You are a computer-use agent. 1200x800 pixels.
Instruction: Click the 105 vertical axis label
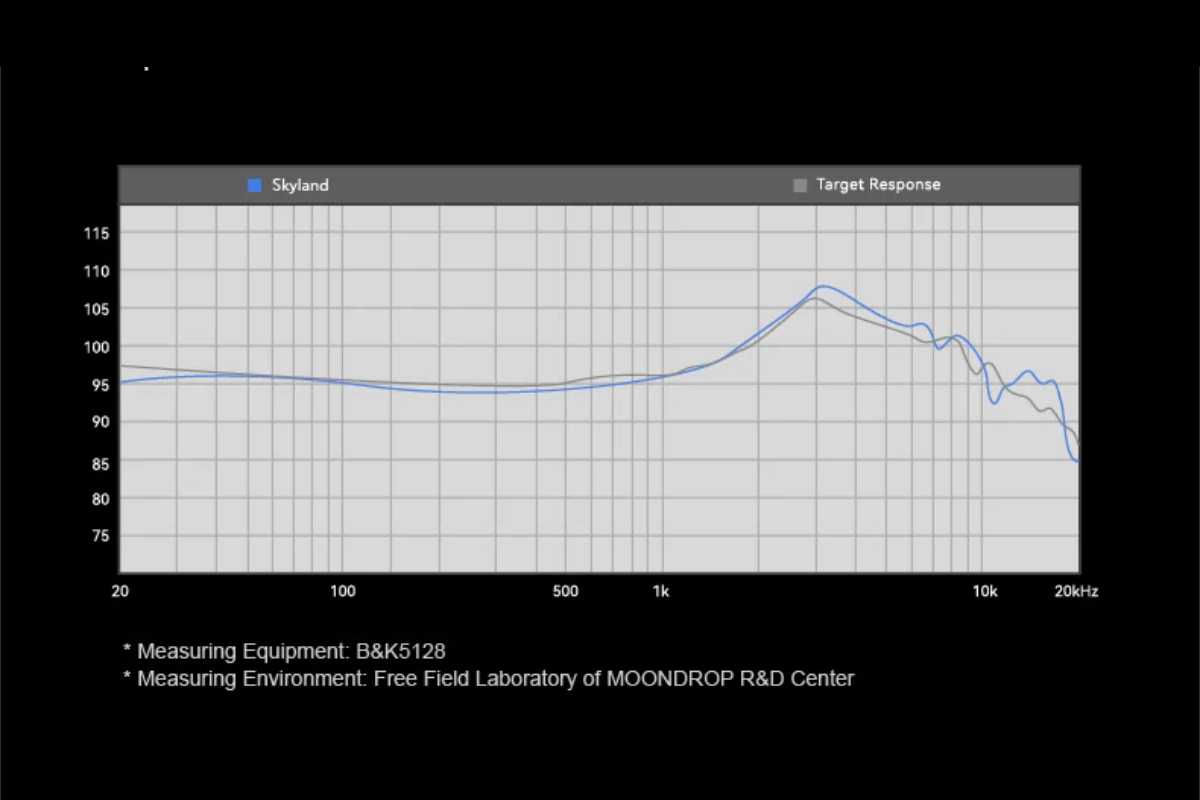tap(97, 309)
